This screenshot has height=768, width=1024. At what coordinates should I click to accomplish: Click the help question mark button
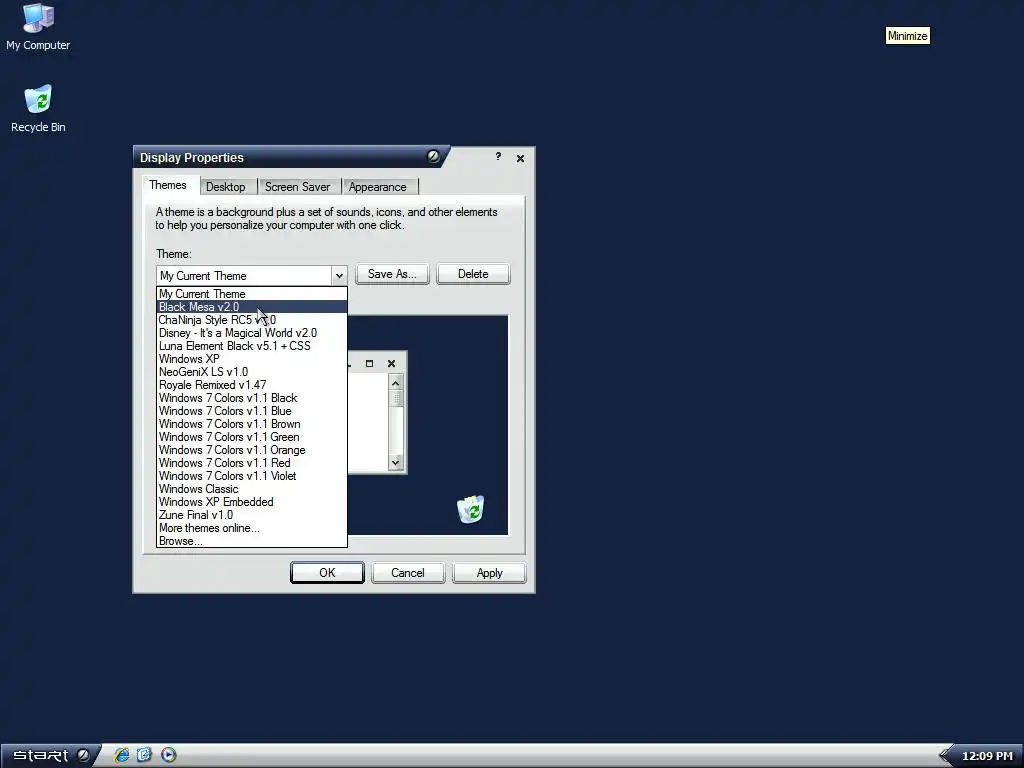(498, 157)
